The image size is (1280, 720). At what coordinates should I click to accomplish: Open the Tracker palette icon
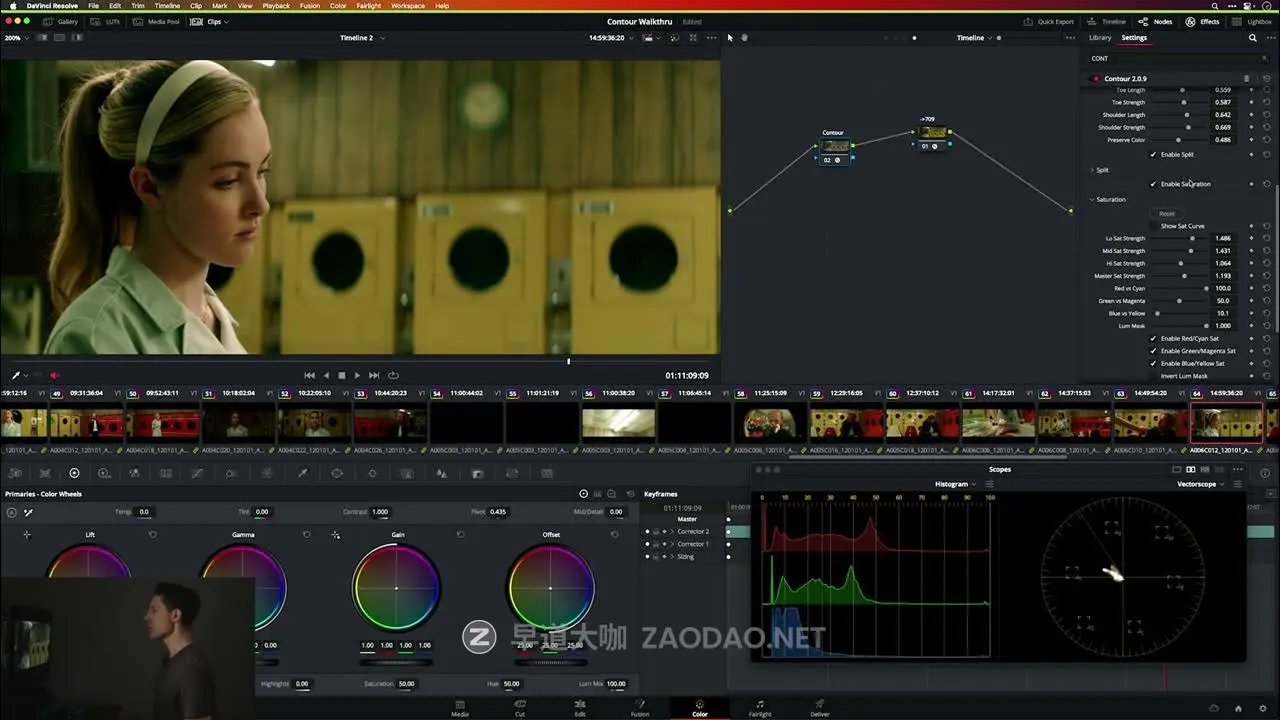point(372,473)
